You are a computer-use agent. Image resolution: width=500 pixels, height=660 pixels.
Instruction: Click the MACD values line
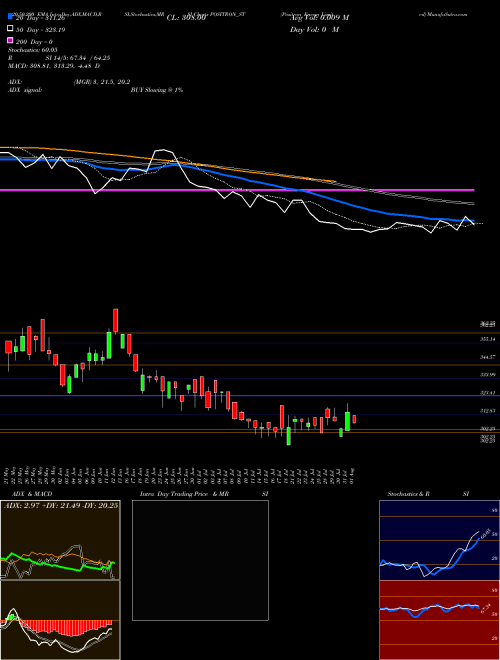point(54,66)
